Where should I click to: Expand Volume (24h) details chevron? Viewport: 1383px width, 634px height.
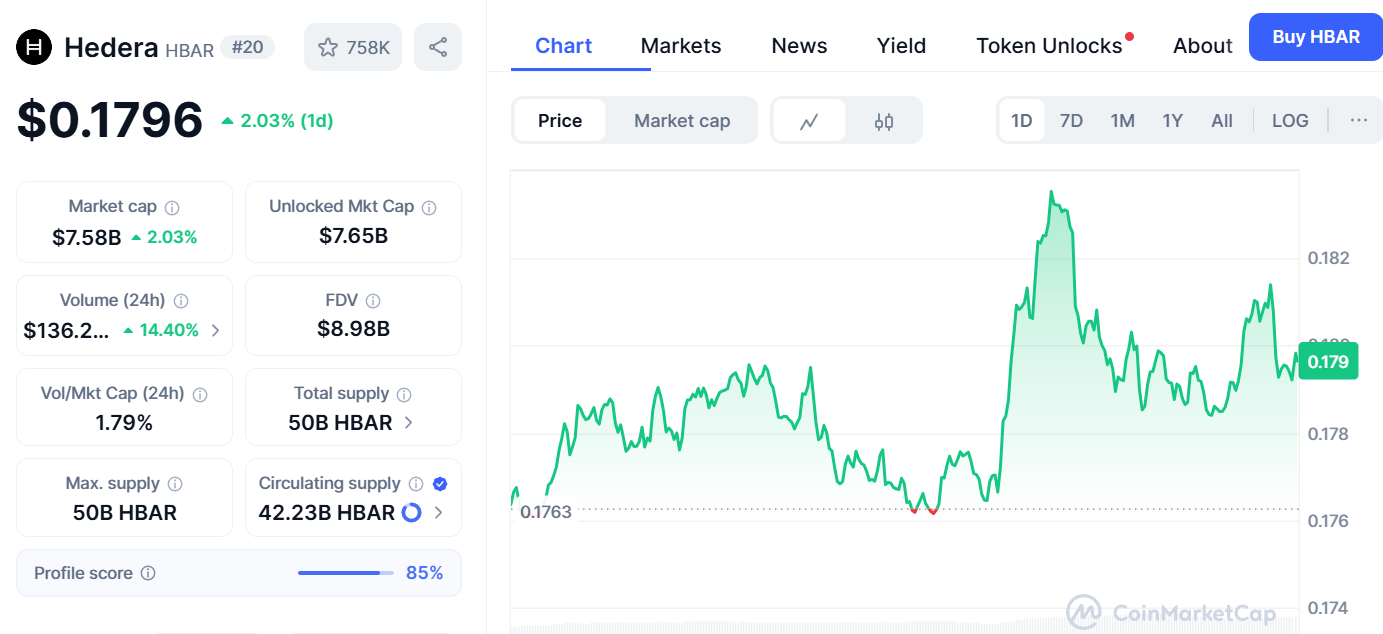coord(216,330)
